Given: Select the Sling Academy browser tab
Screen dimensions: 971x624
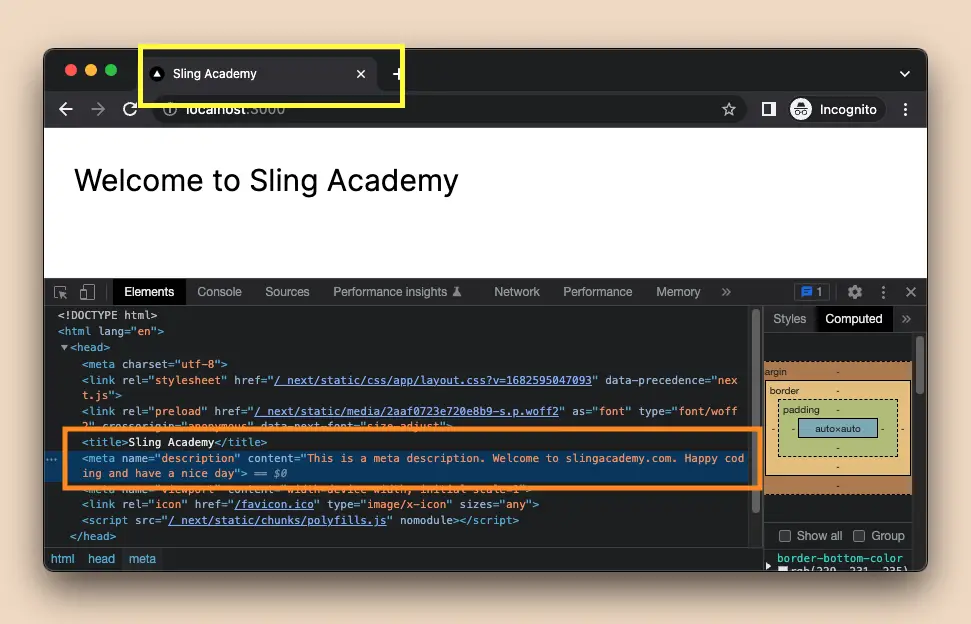Looking at the screenshot, I should tap(260, 74).
